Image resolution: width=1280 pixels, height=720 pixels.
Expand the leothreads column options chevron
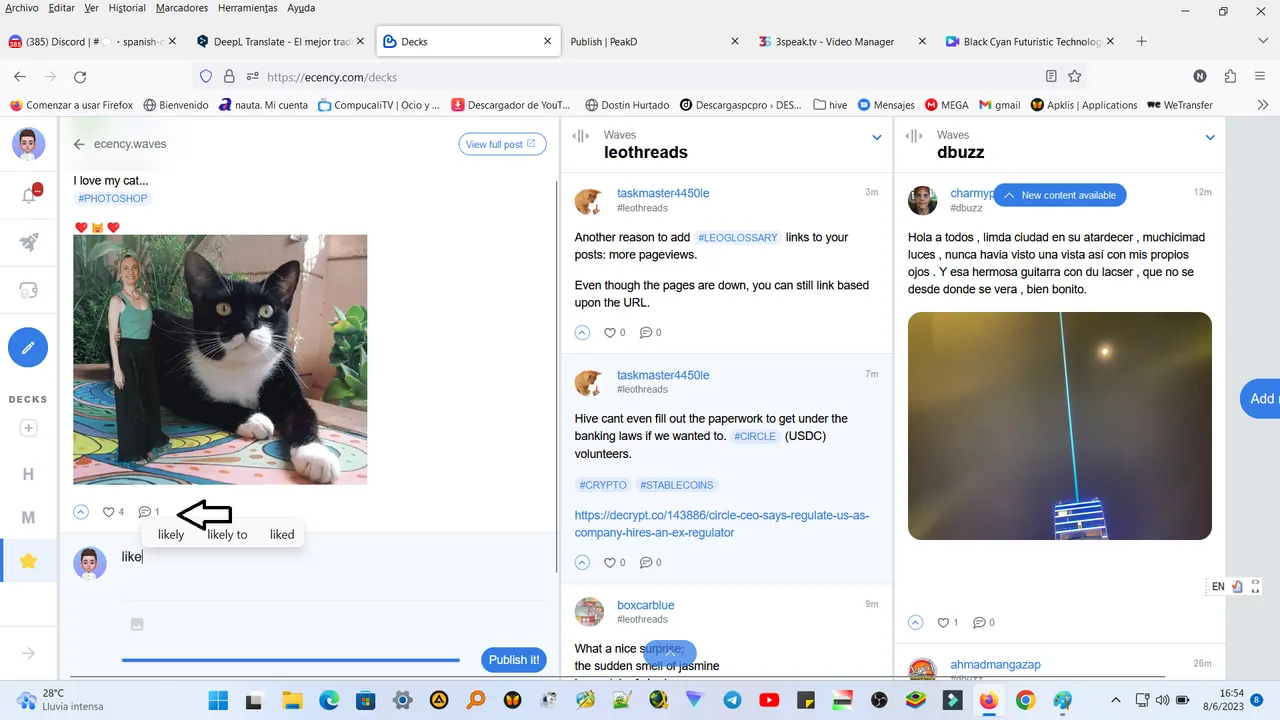877,138
